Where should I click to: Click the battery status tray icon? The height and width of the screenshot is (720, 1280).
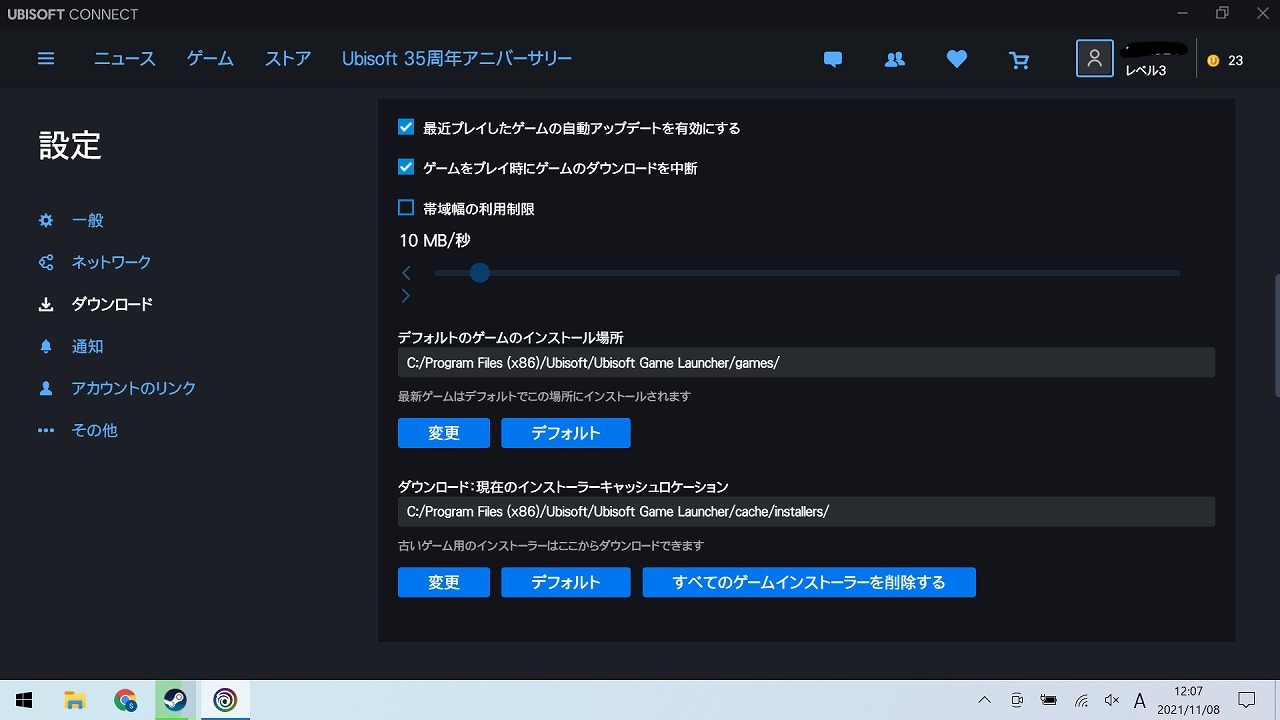[x=1049, y=700]
